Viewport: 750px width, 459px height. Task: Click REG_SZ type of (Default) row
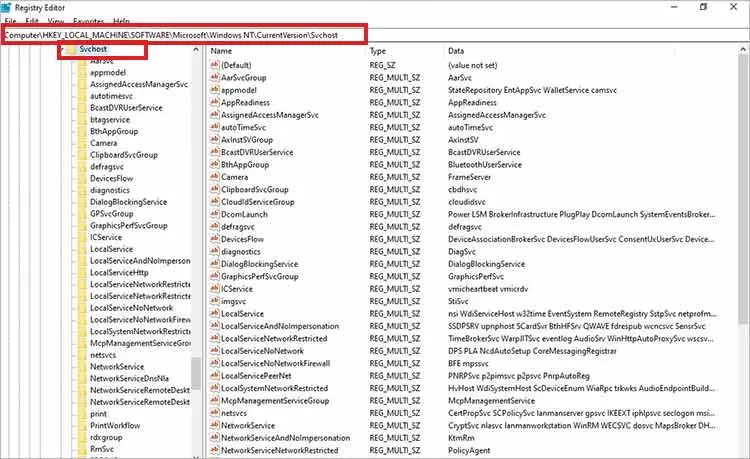coord(382,65)
